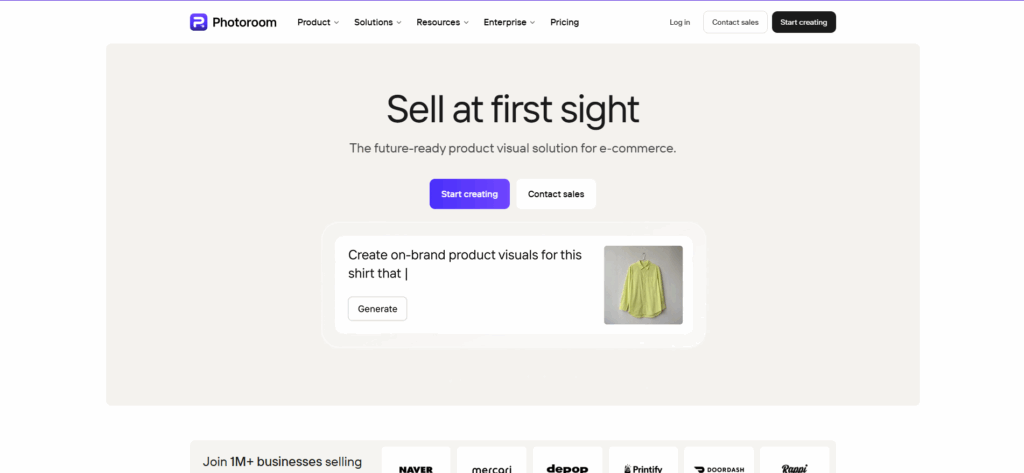1024x473 pixels.
Task: Click into the product visuals prompt field
Action: coord(465,264)
